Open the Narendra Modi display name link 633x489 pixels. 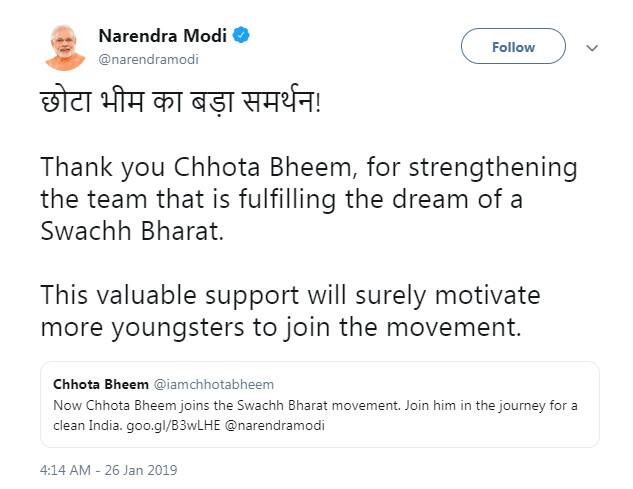coord(163,36)
